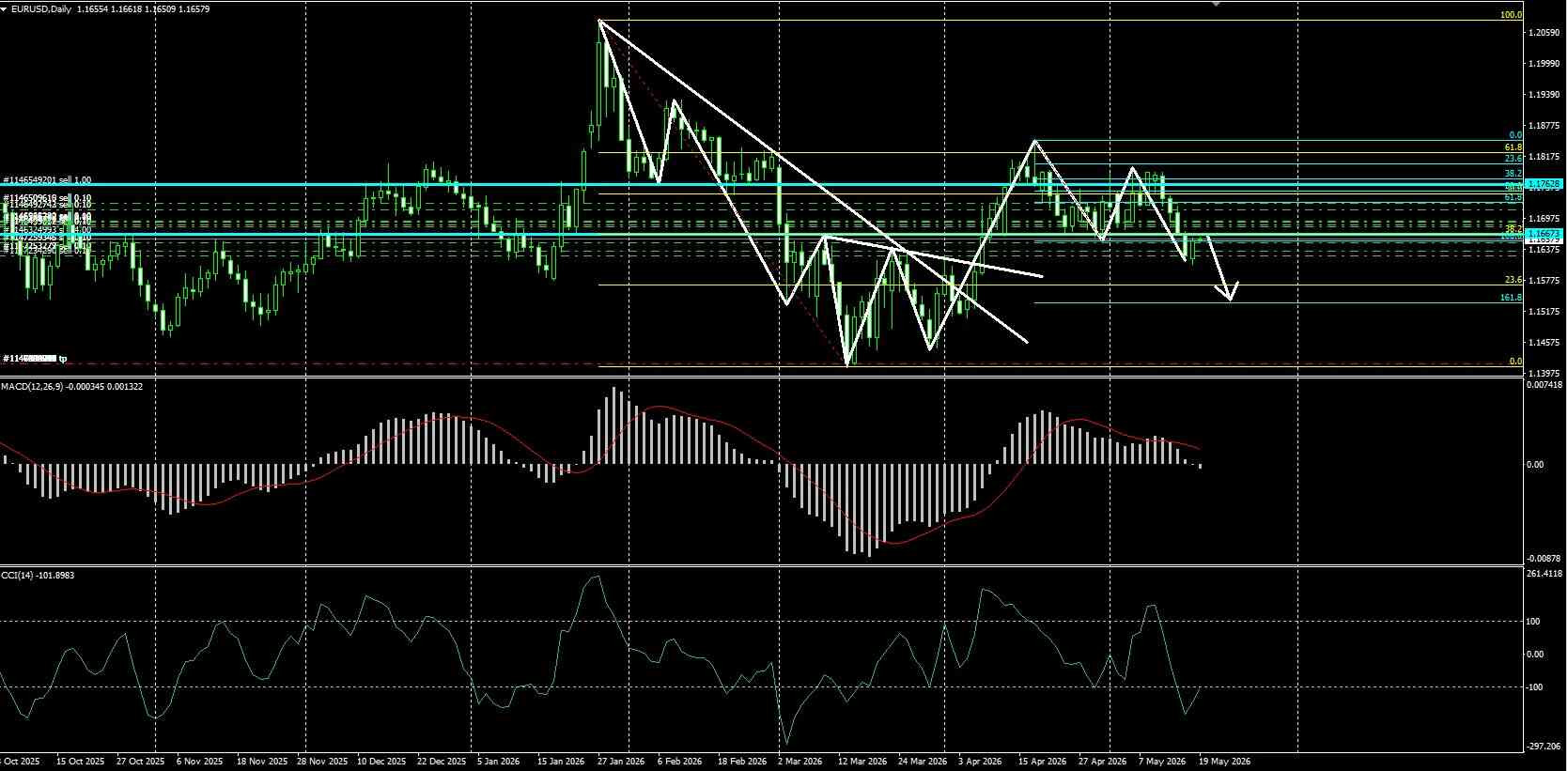Viewport: 1568px width, 771px height.
Task: Click the 1.18775 price scale value
Action: (1545, 126)
